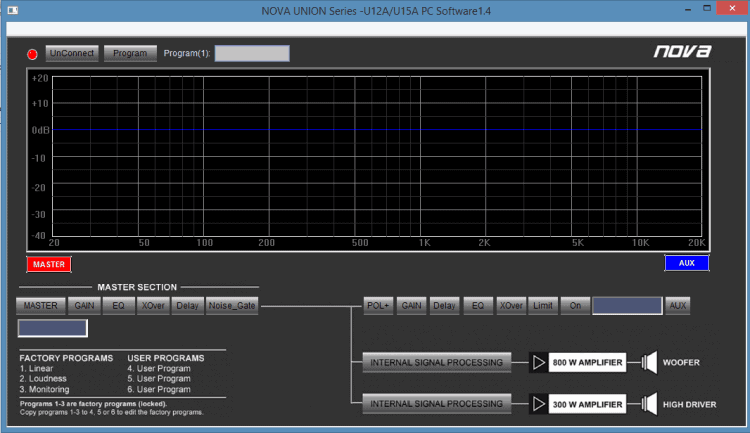Click the AUX button at row end
Image resolution: width=750 pixels, height=433 pixels.
(678, 305)
